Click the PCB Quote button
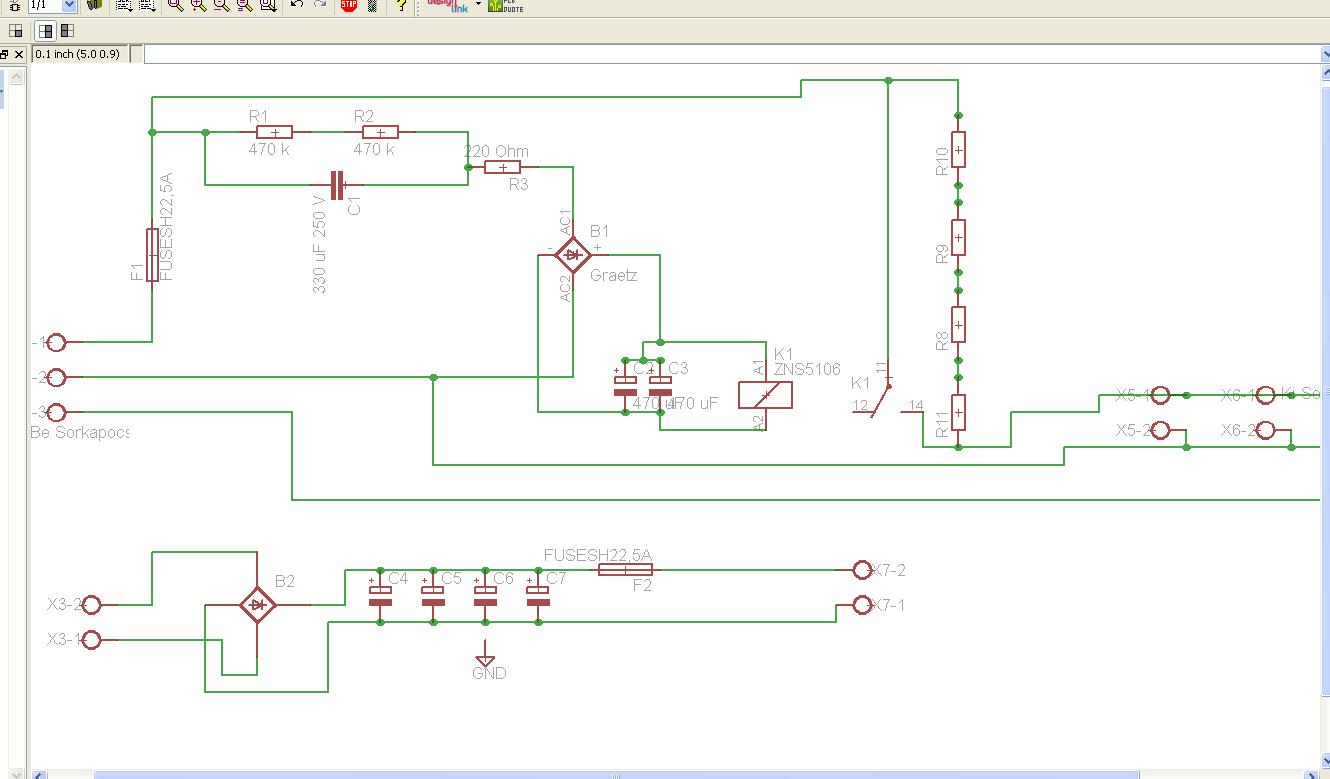The height and width of the screenshot is (779, 1330). point(505,5)
